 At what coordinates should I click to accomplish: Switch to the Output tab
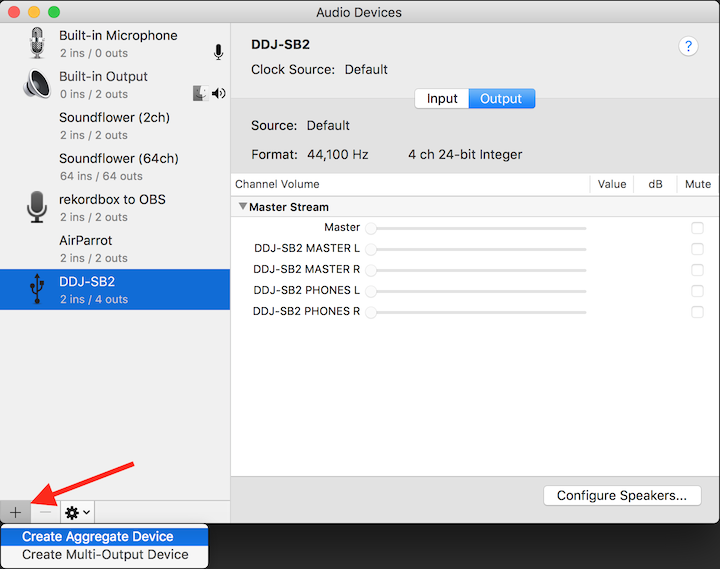(501, 99)
